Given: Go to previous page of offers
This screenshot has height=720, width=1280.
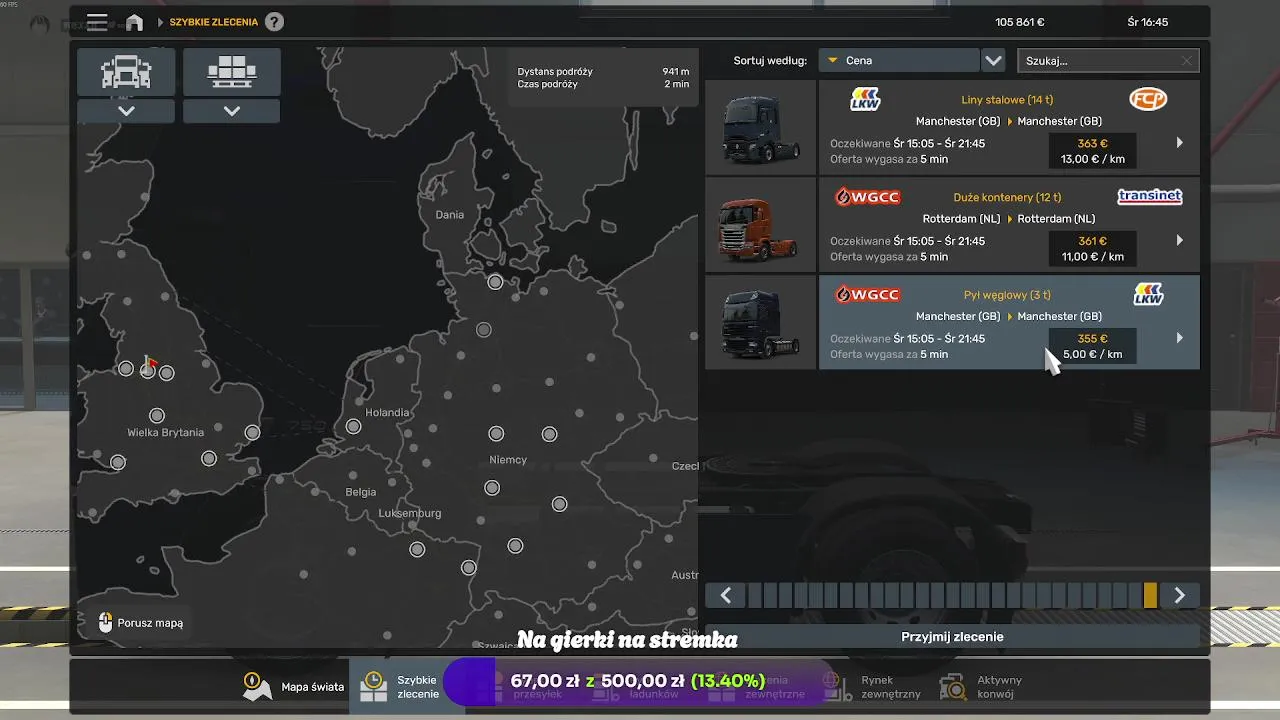Looking at the screenshot, I should (726, 595).
